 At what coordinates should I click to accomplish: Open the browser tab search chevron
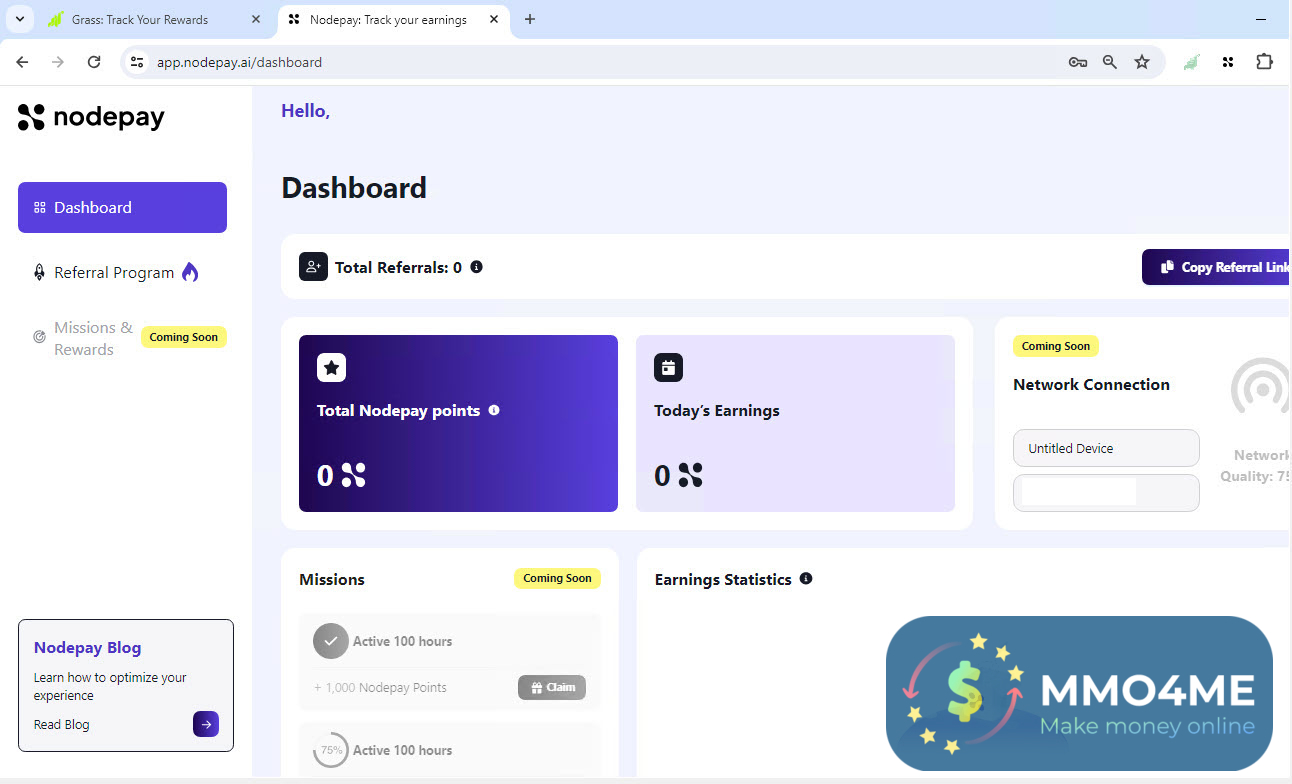(x=20, y=19)
